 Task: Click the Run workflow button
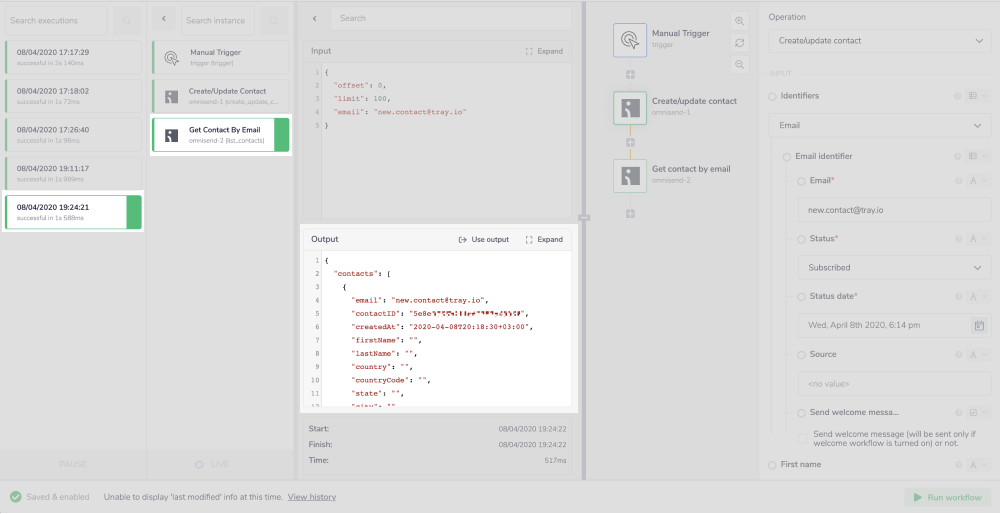948,497
